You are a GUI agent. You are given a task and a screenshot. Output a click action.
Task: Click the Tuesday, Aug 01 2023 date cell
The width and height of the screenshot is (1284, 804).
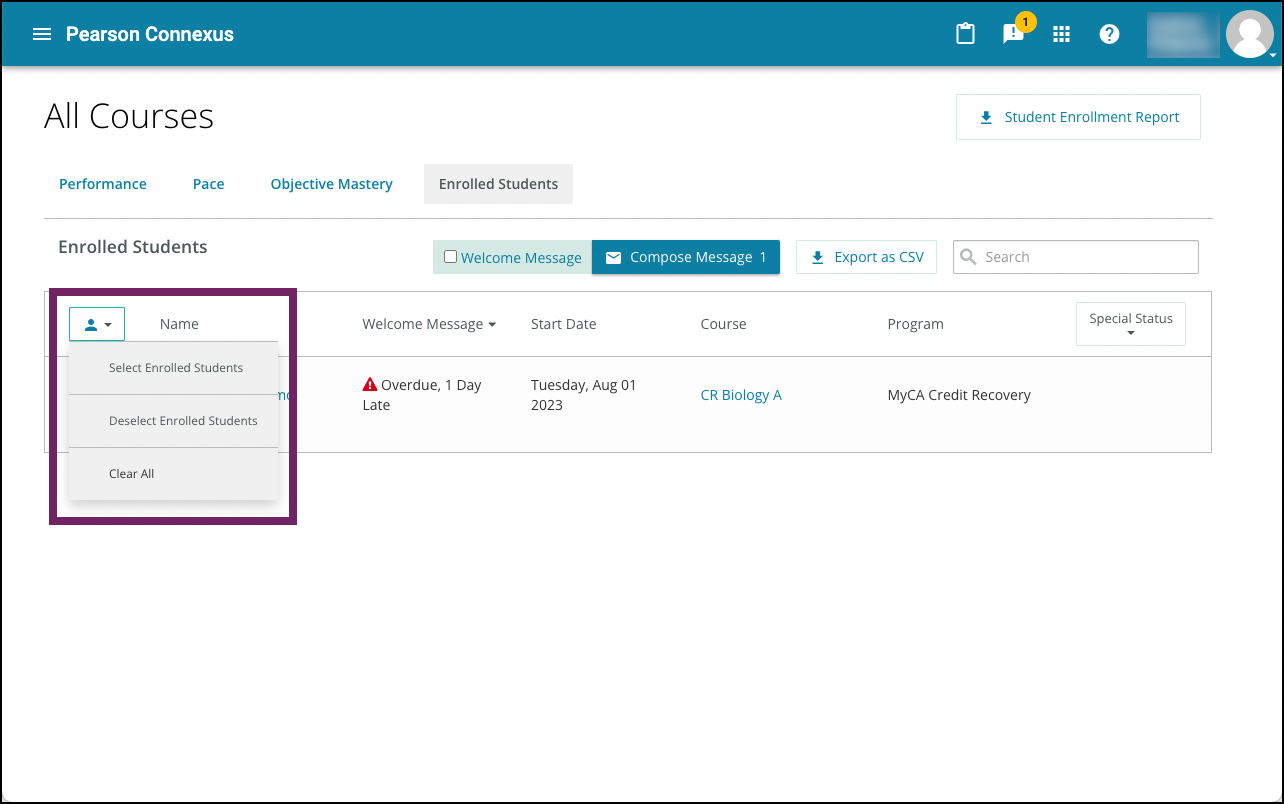coord(584,395)
